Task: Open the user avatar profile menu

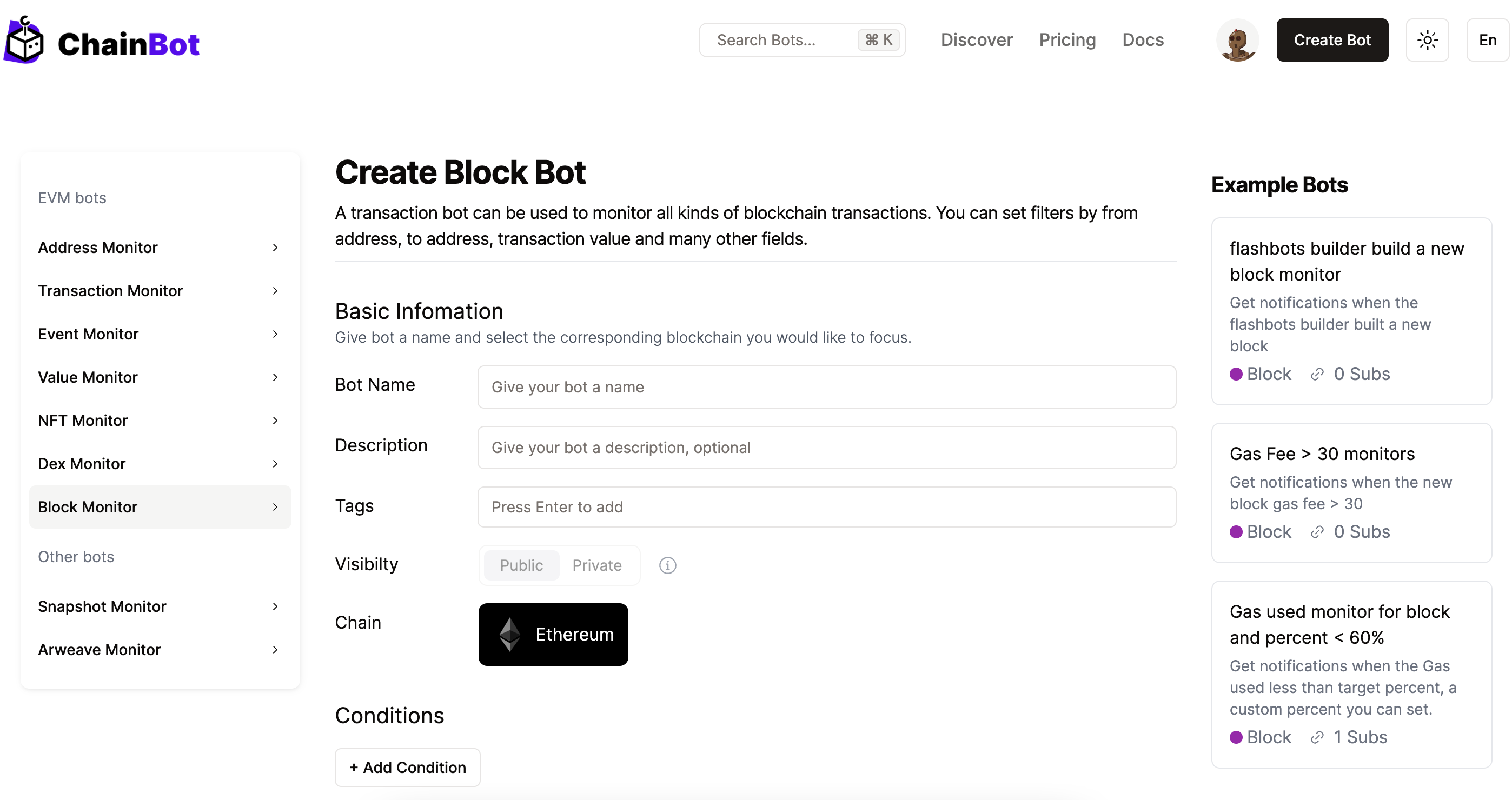Action: 1237,40
